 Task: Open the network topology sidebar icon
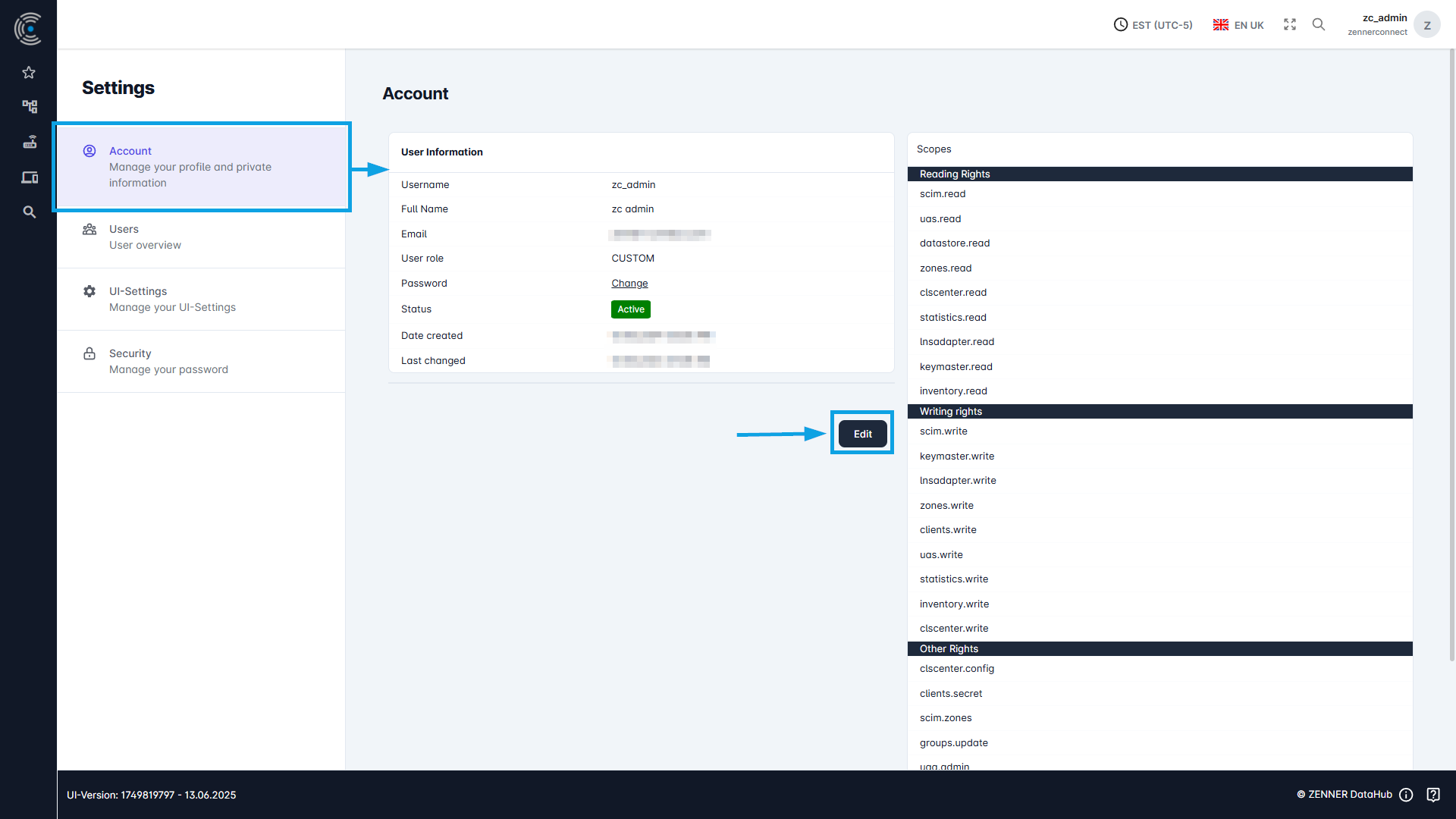point(29,106)
